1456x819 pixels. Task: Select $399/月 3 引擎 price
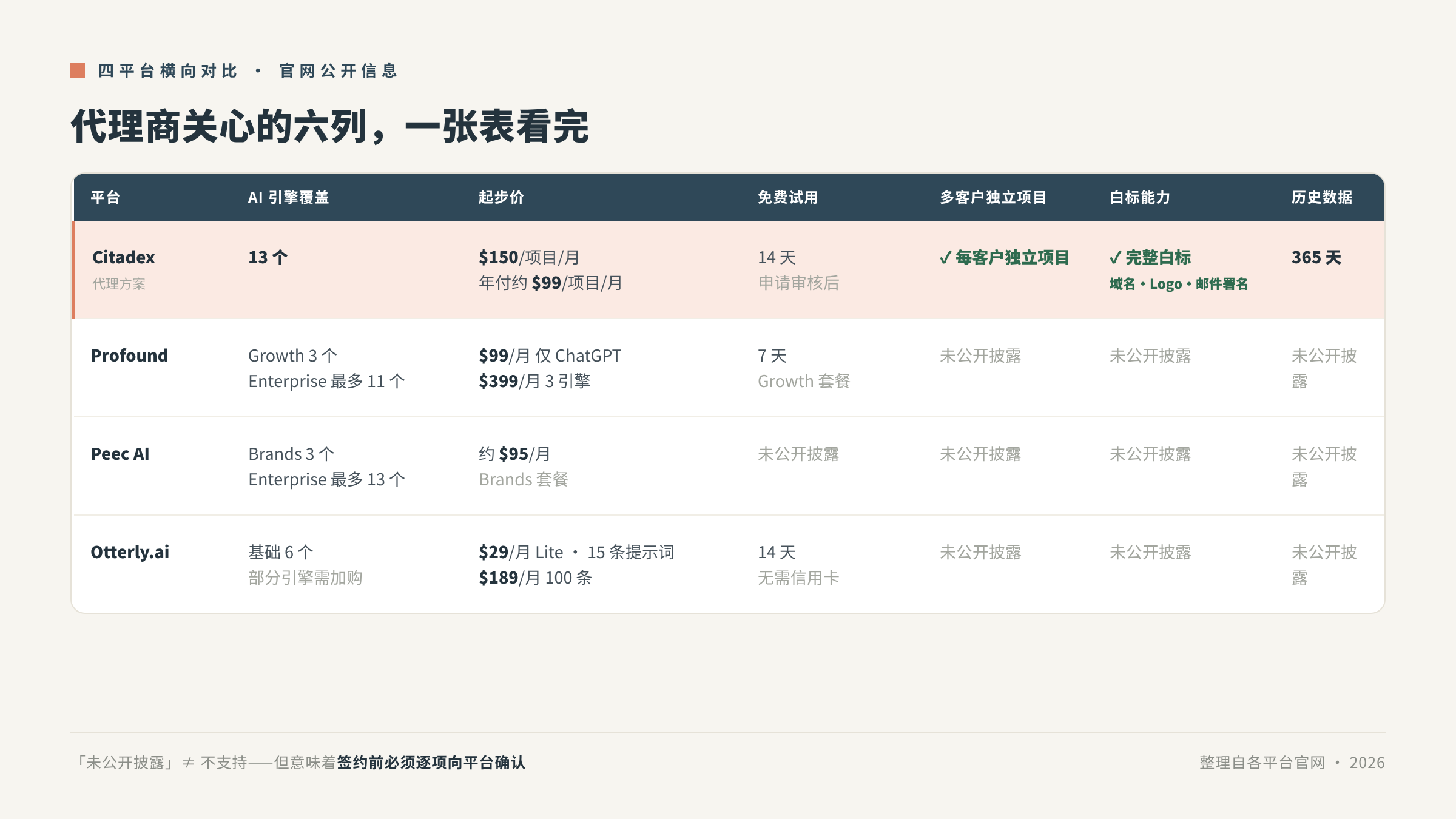click(x=534, y=381)
